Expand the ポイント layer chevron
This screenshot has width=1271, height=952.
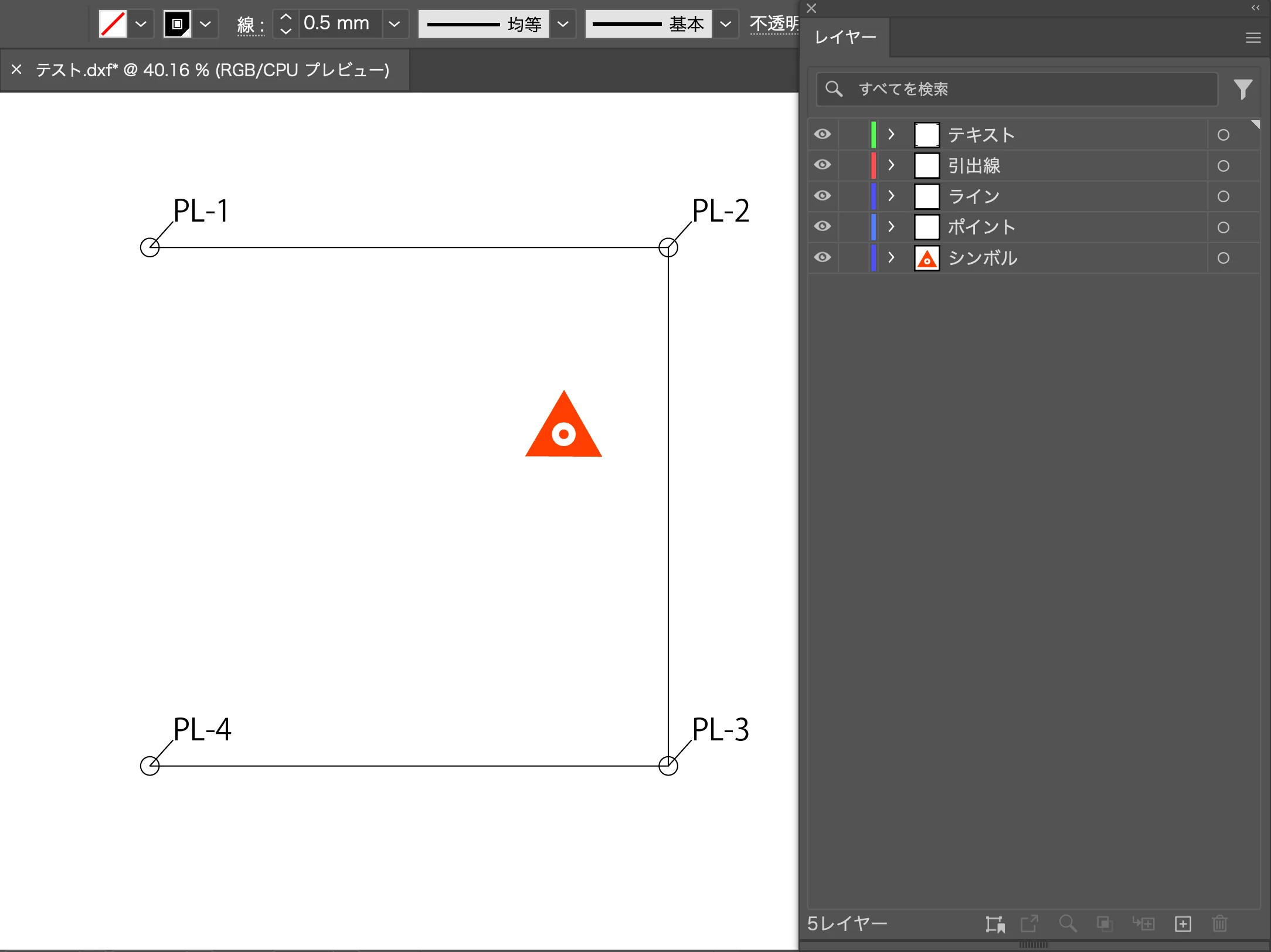pyautogui.click(x=891, y=227)
